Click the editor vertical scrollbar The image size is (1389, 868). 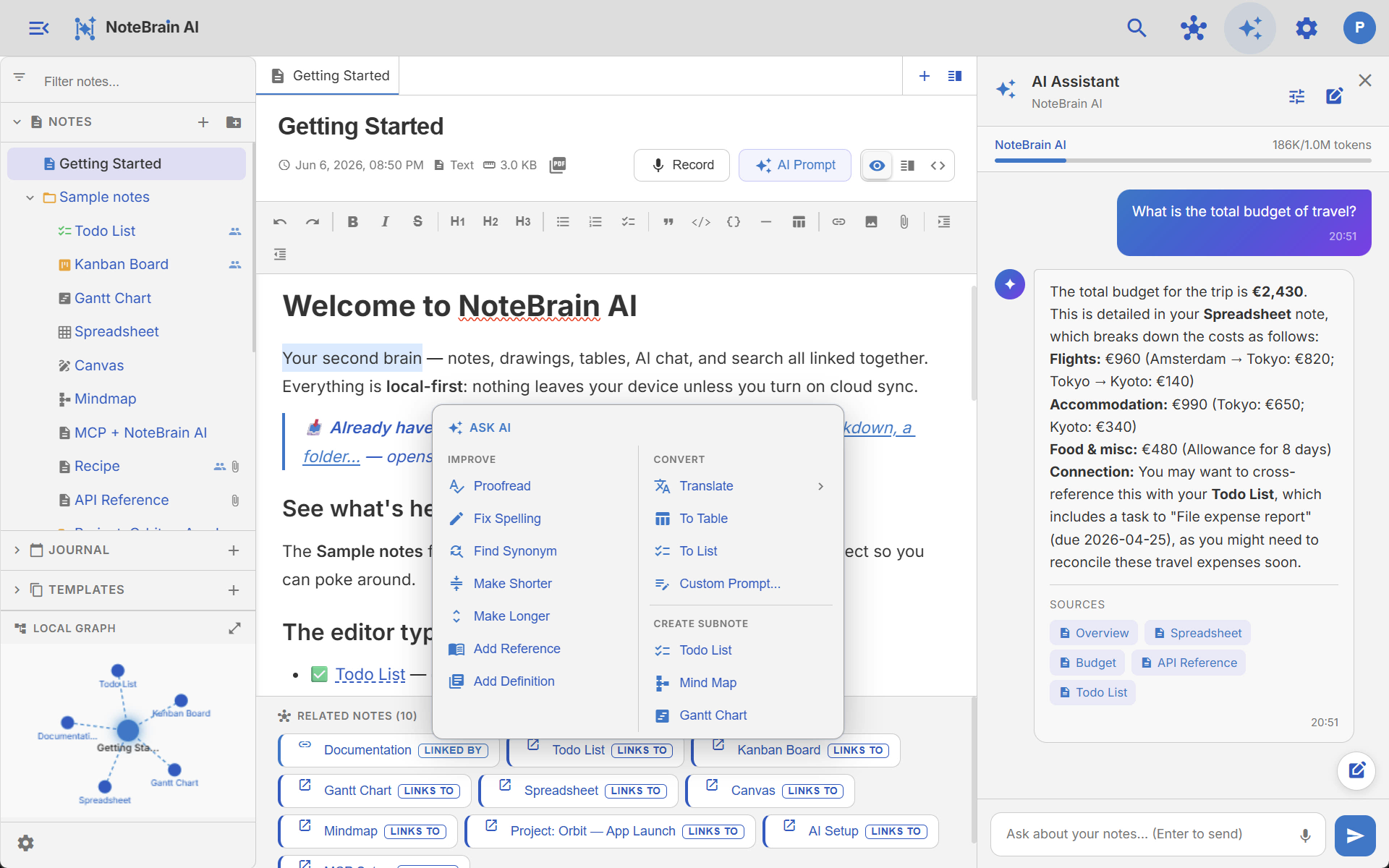[974, 344]
